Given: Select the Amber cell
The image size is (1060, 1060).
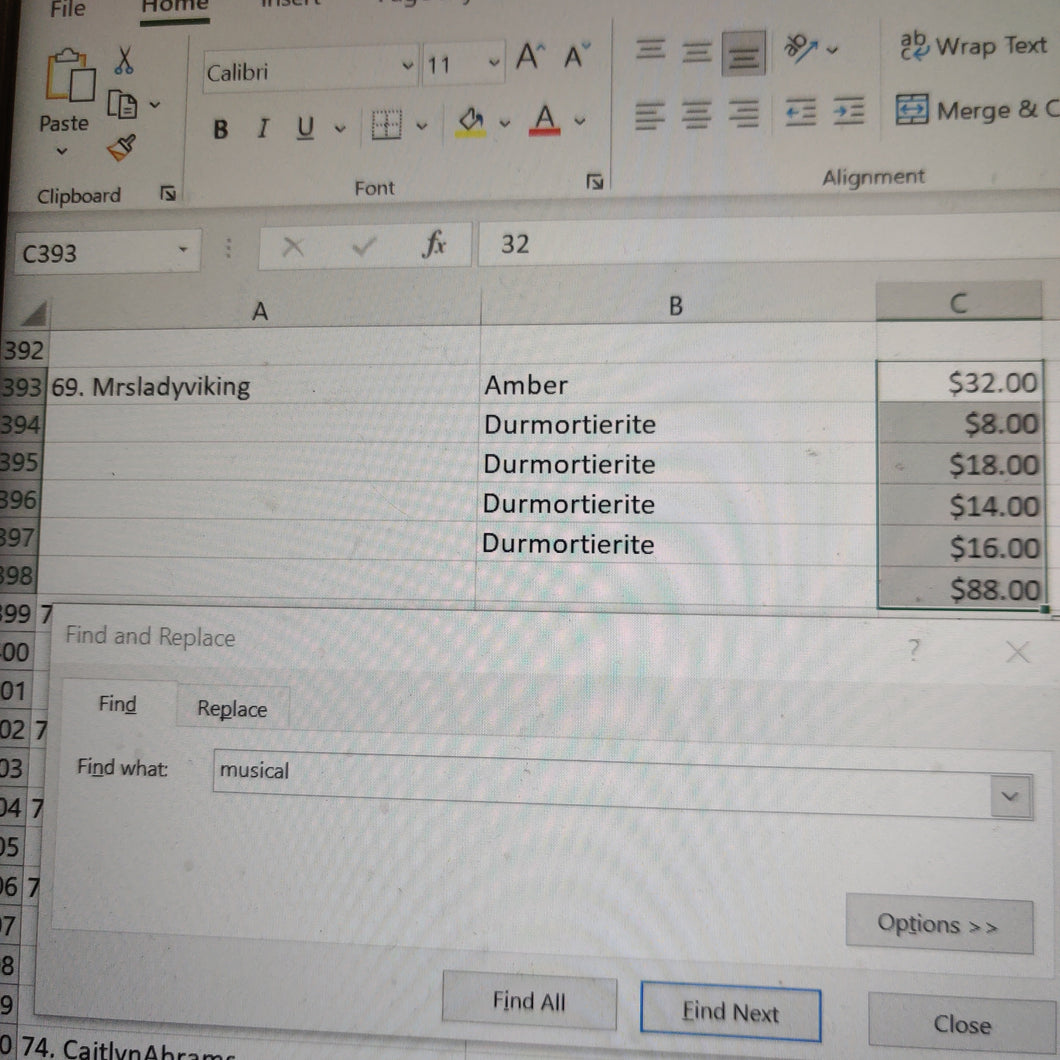Looking at the screenshot, I should coord(676,384).
